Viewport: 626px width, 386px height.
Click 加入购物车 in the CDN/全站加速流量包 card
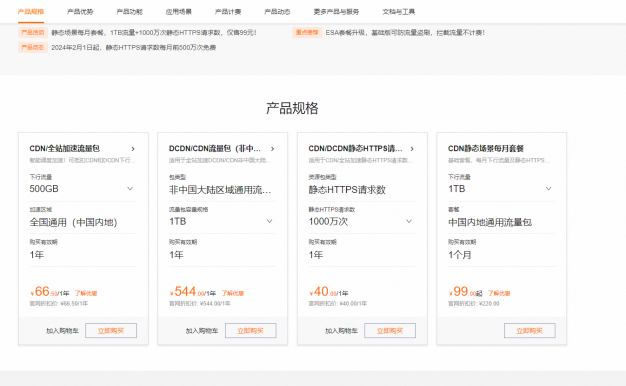click(62, 331)
